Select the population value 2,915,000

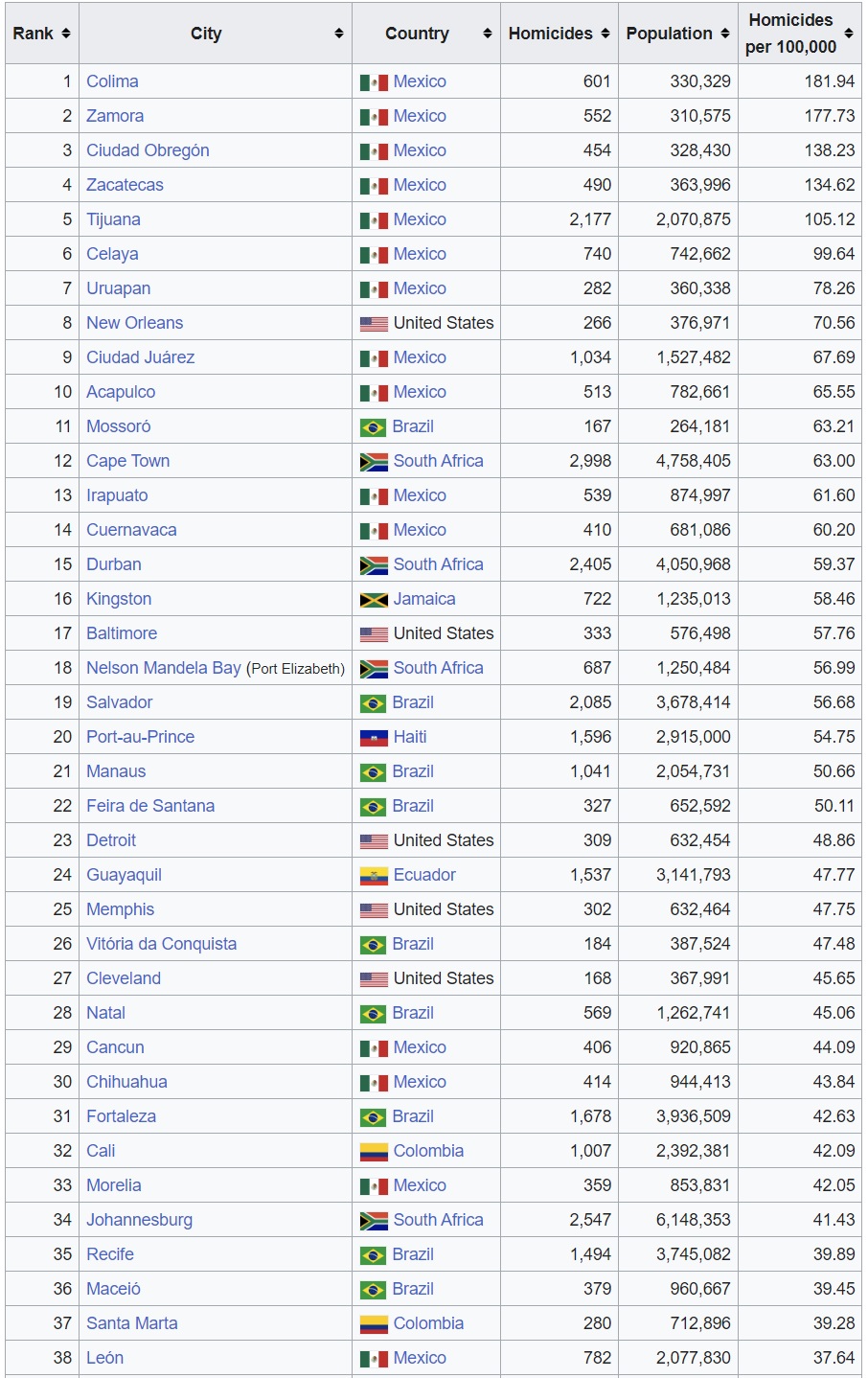[694, 737]
